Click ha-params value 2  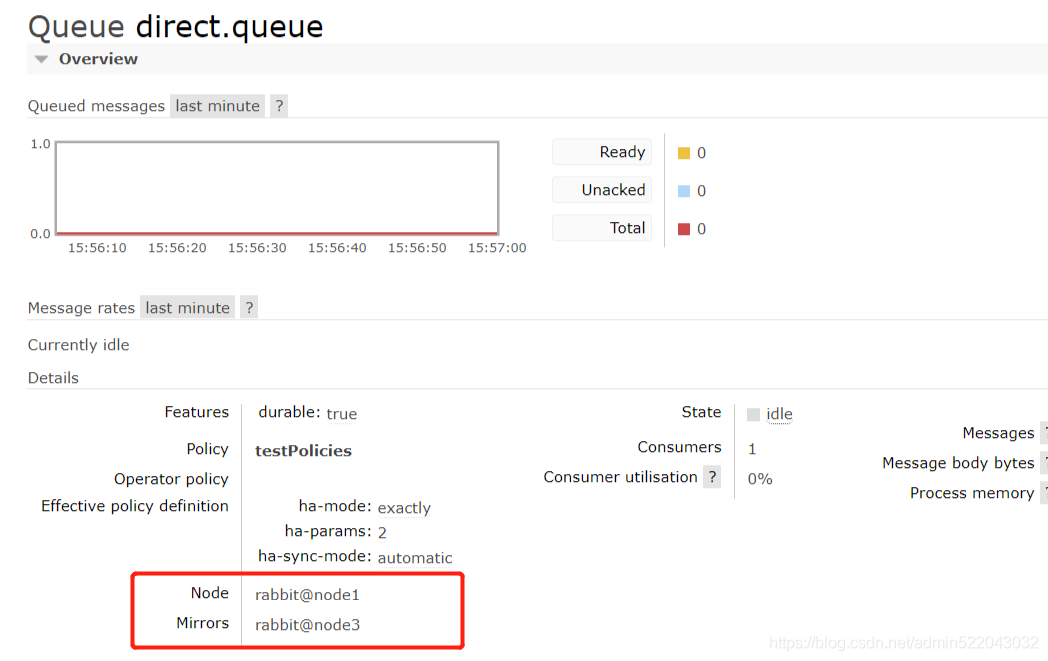click(382, 533)
